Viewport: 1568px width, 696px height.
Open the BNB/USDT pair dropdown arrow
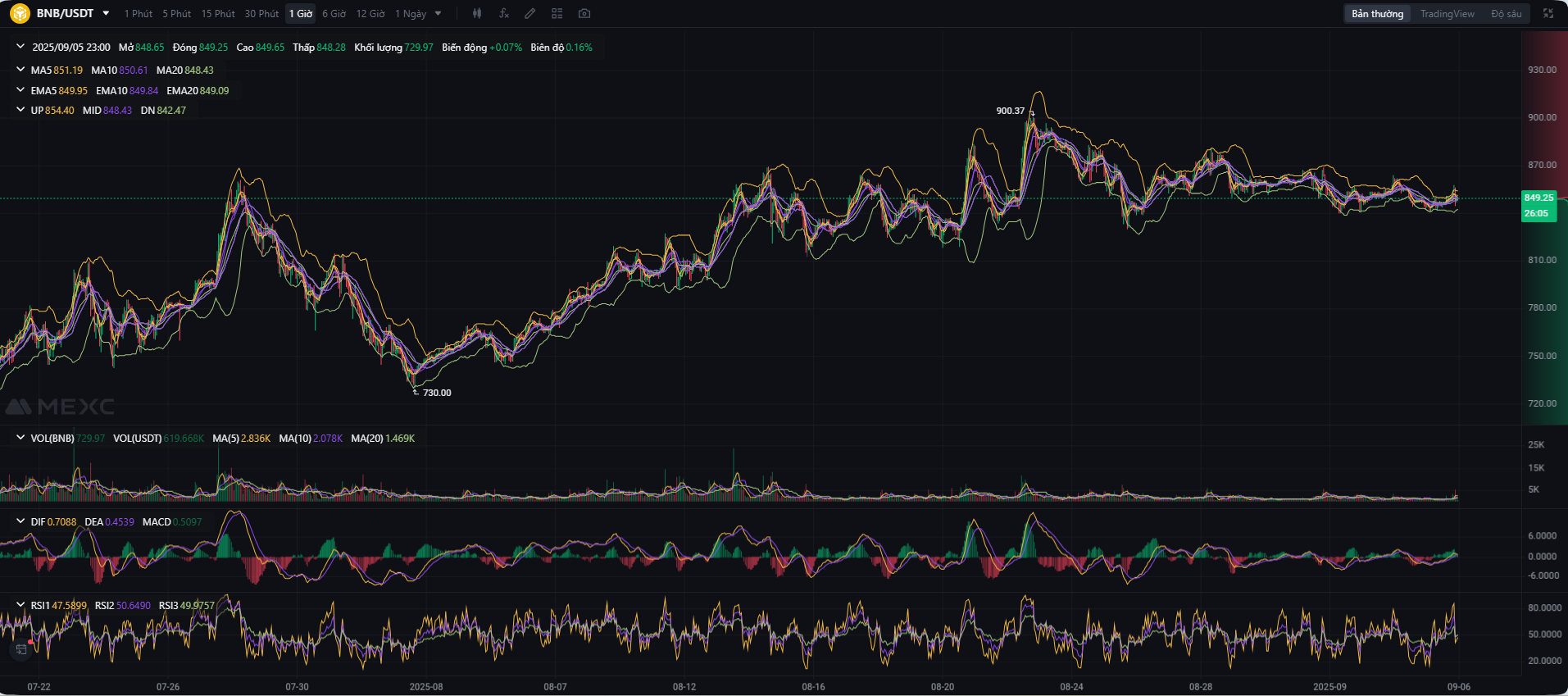(106, 14)
